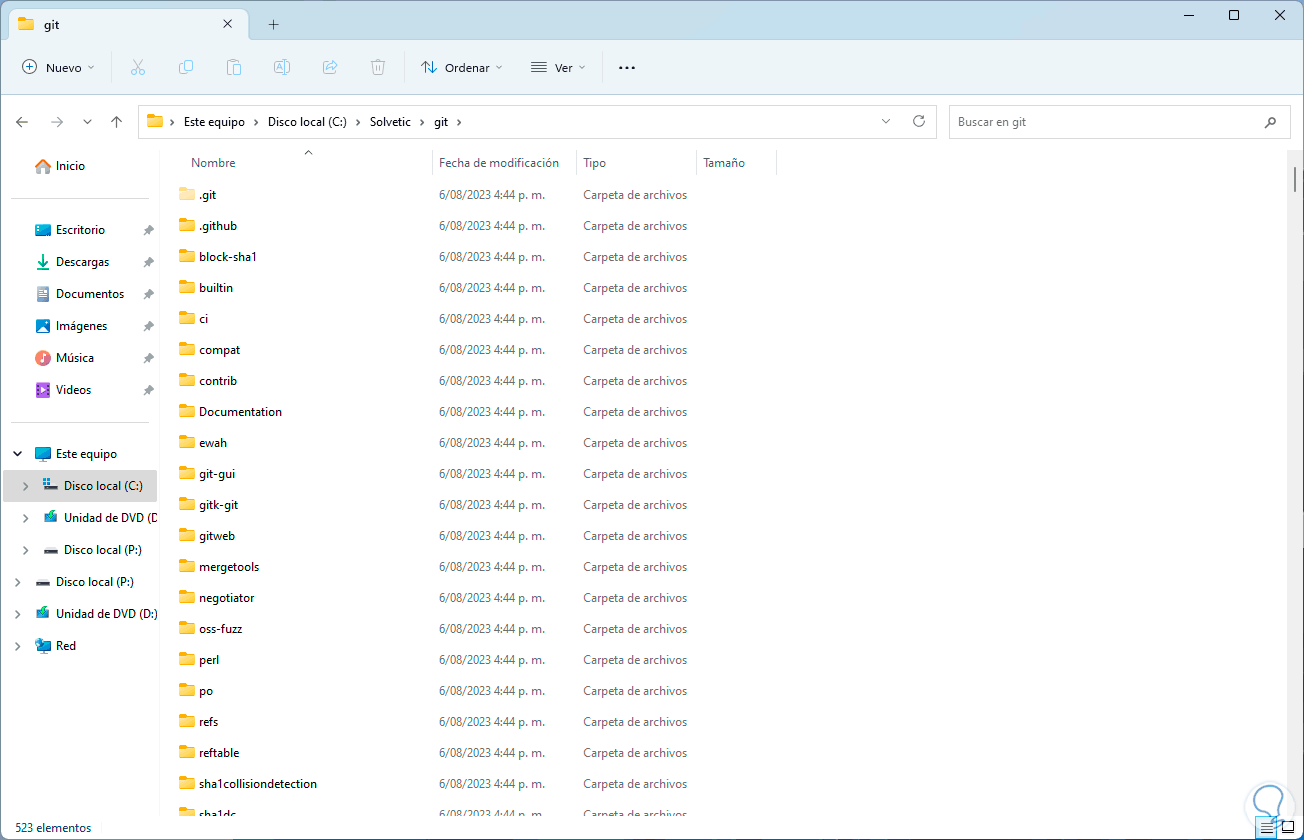Open the Ordenar sort dropdown

pyautogui.click(x=462, y=68)
